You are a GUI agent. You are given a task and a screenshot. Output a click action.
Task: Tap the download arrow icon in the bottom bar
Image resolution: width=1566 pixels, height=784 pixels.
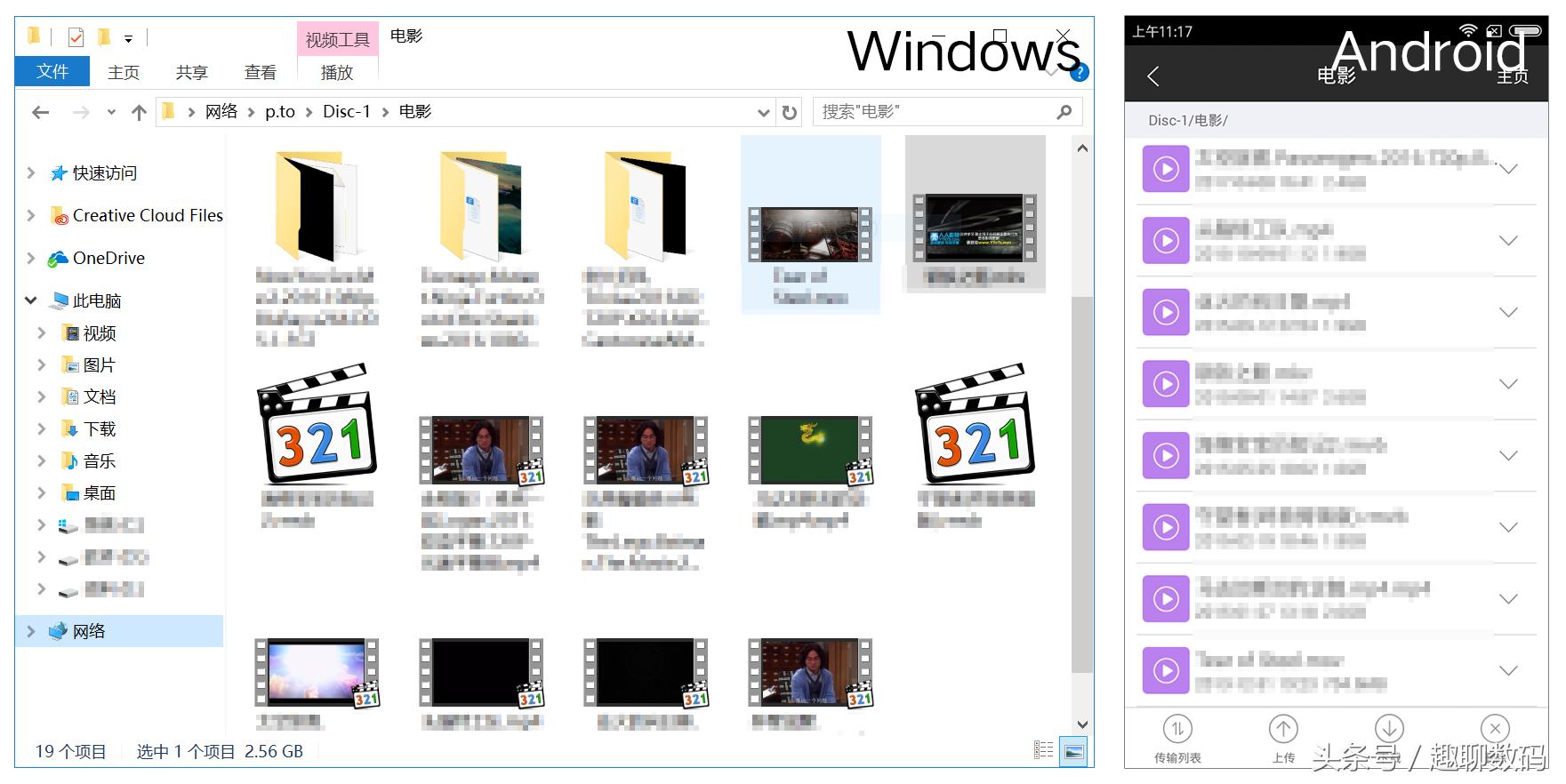tap(1389, 729)
